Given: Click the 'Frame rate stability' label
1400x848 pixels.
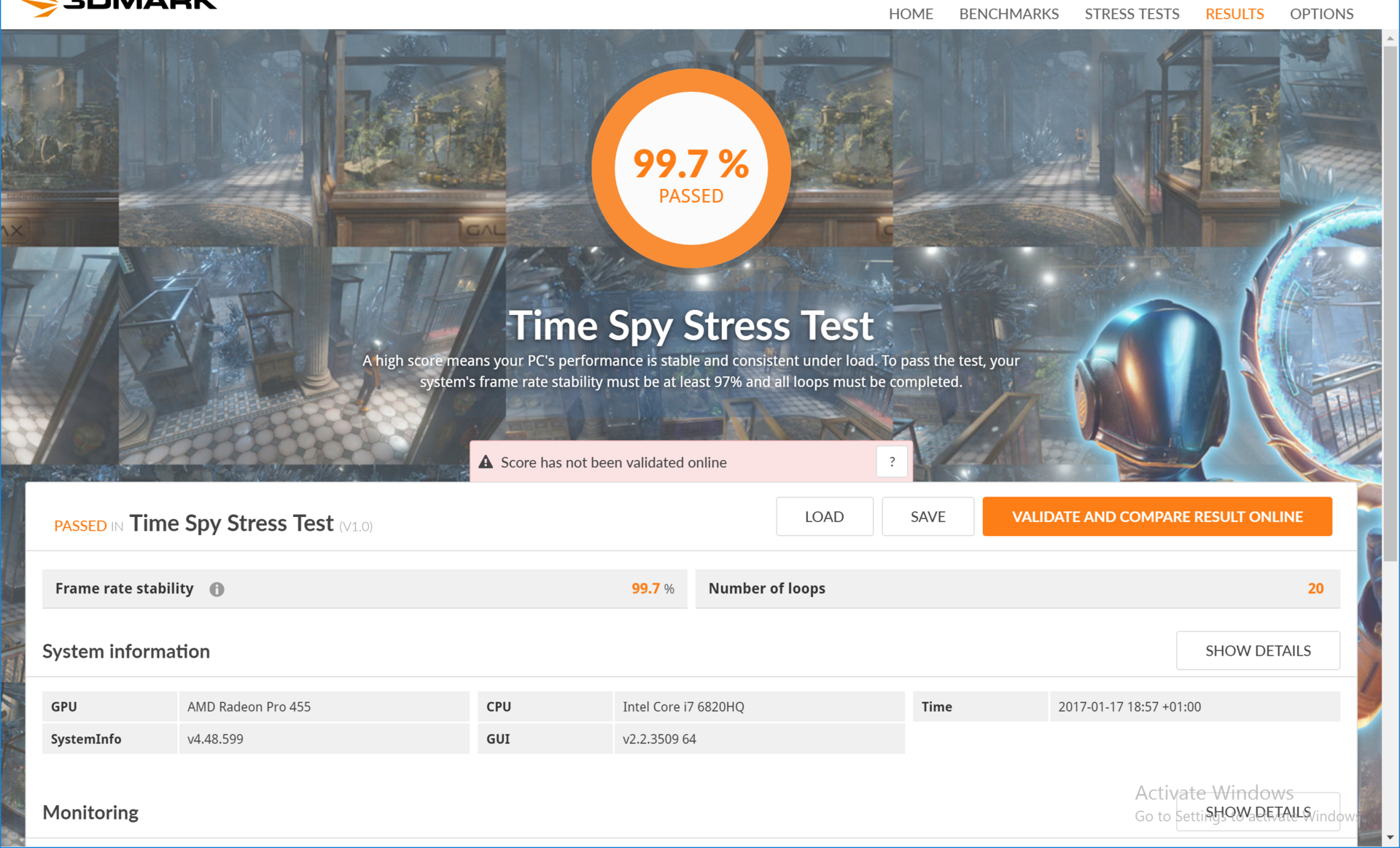Looking at the screenshot, I should pos(124,588).
